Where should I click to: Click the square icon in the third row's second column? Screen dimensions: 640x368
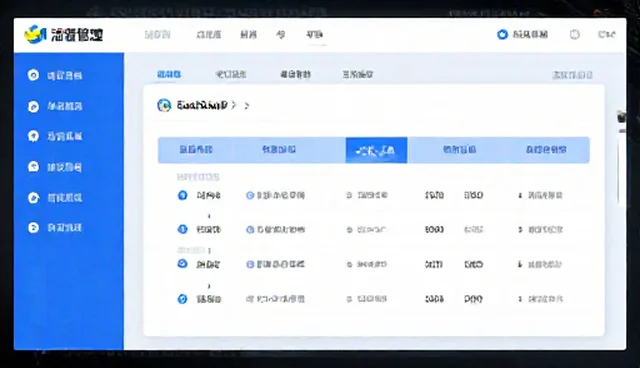pyautogui.click(x=250, y=264)
